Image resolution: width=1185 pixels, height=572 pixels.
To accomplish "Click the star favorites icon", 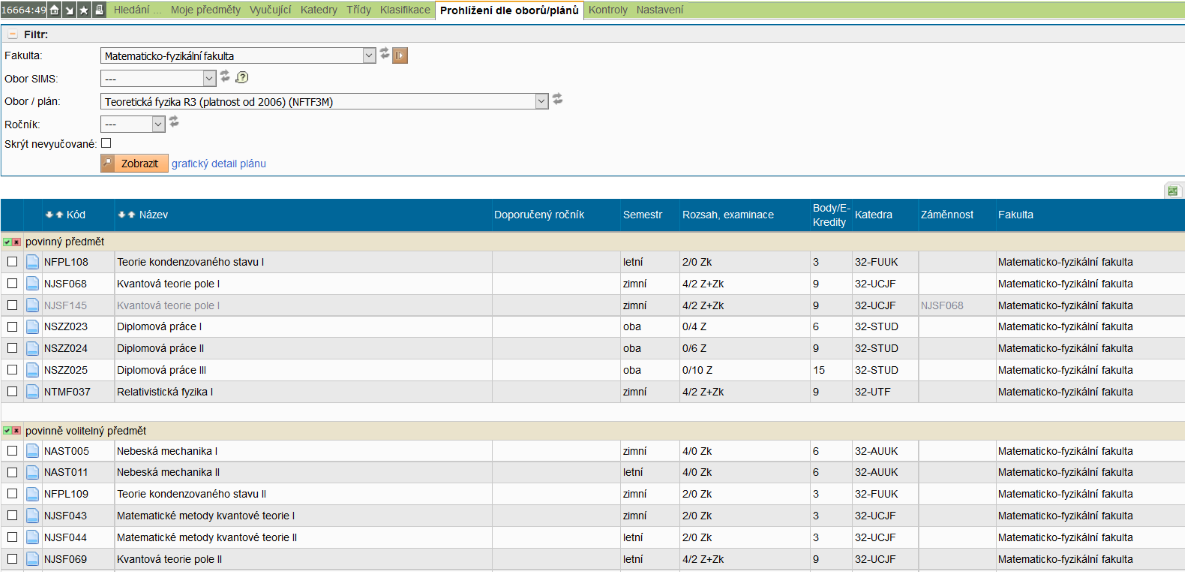I will [x=84, y=10].
